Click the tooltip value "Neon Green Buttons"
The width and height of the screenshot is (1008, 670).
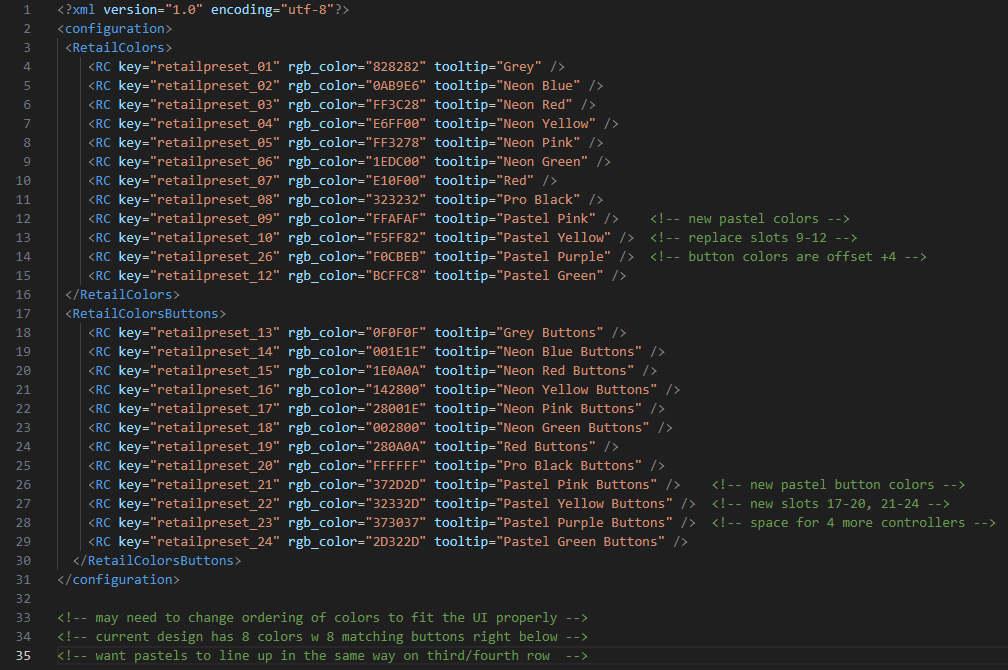click(x=573, y=428)
